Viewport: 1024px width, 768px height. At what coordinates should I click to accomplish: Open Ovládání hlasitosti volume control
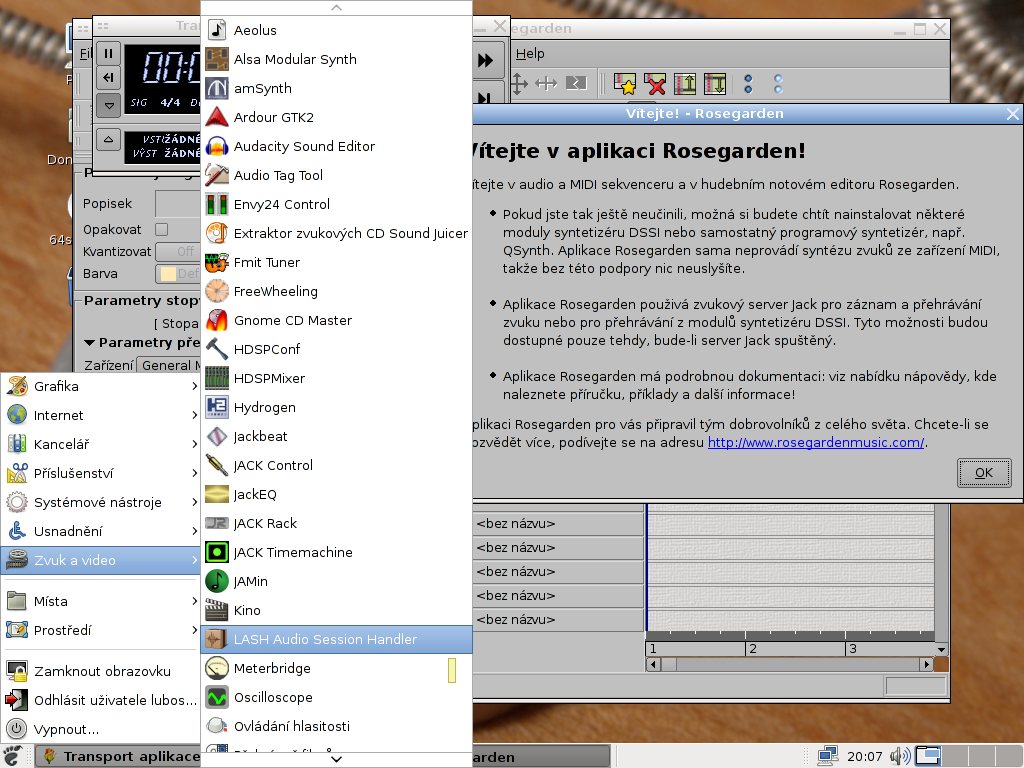pos(336,726)
